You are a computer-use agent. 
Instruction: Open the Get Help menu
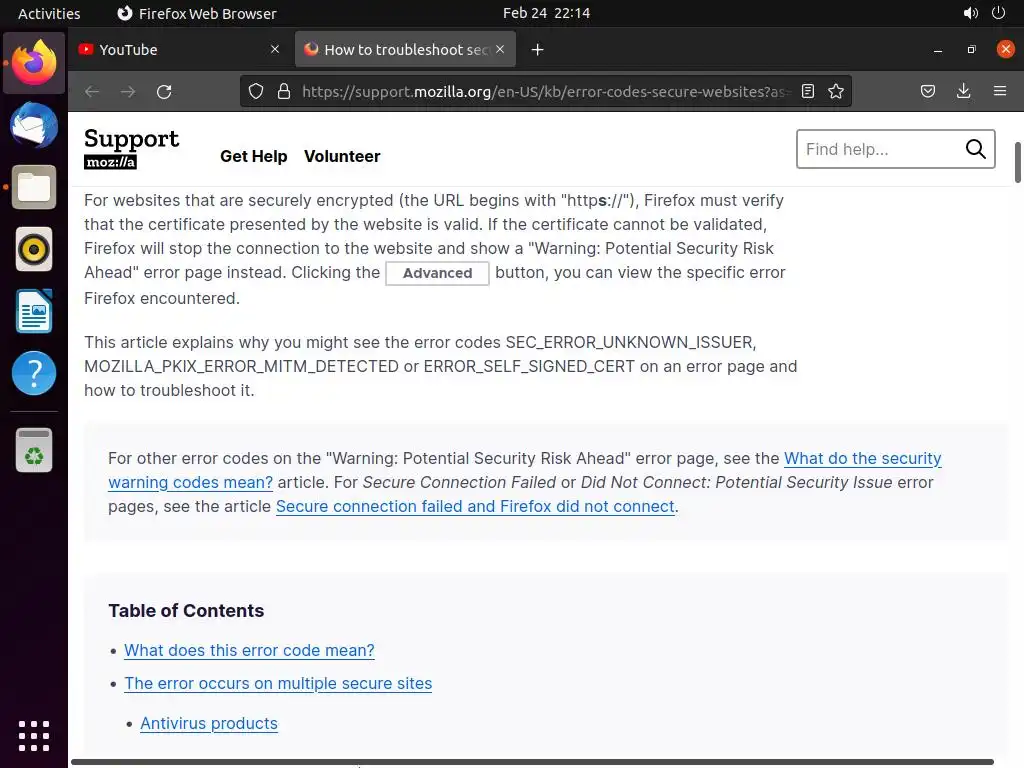(253, 156)
